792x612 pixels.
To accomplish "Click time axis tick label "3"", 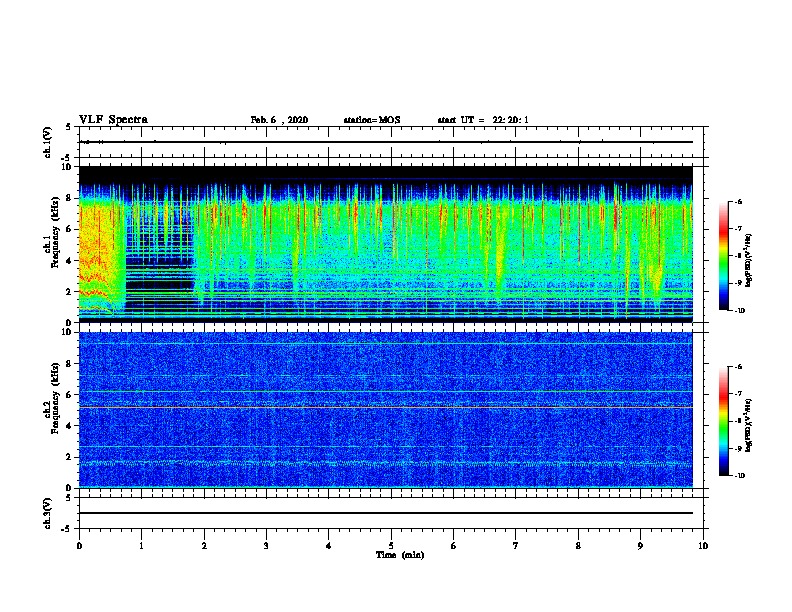I will (x=266, y=546).
